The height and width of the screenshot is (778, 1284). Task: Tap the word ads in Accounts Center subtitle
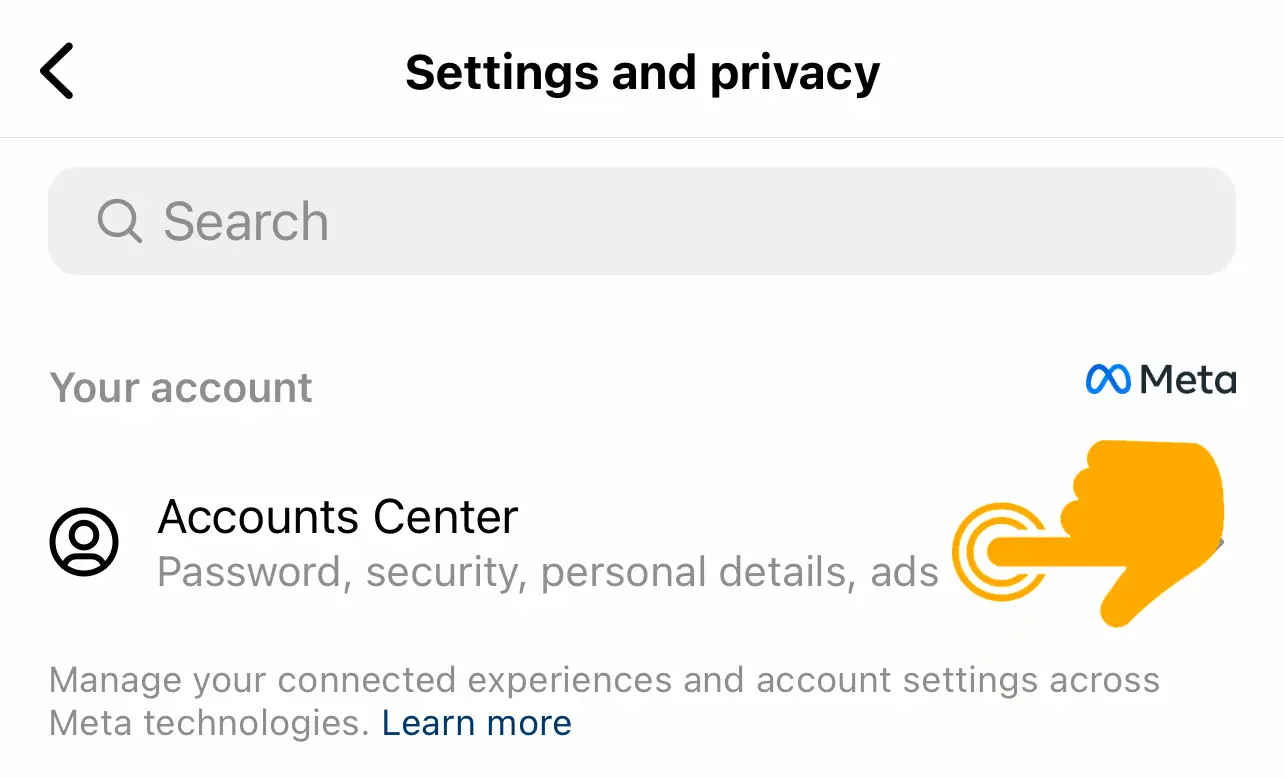[905, 573]
